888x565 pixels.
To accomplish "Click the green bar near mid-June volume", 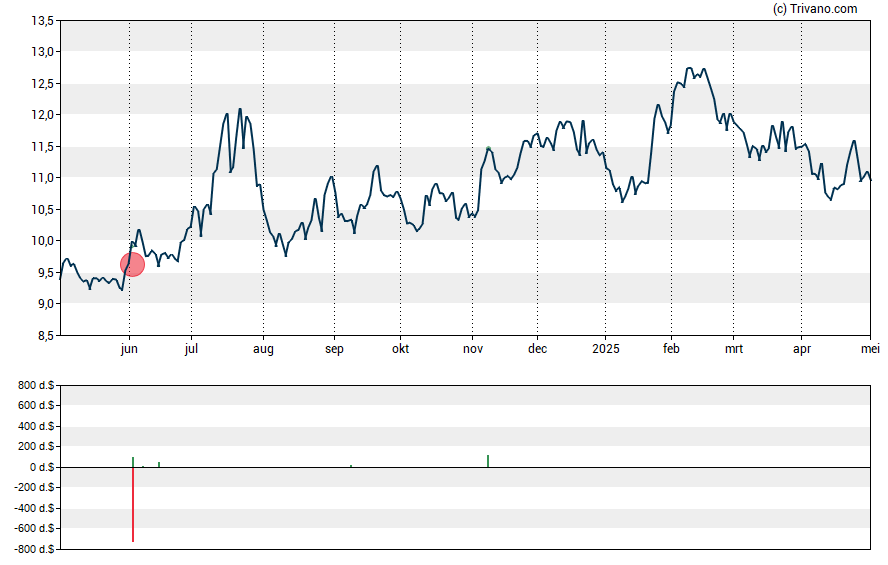I will pos(159,464).
